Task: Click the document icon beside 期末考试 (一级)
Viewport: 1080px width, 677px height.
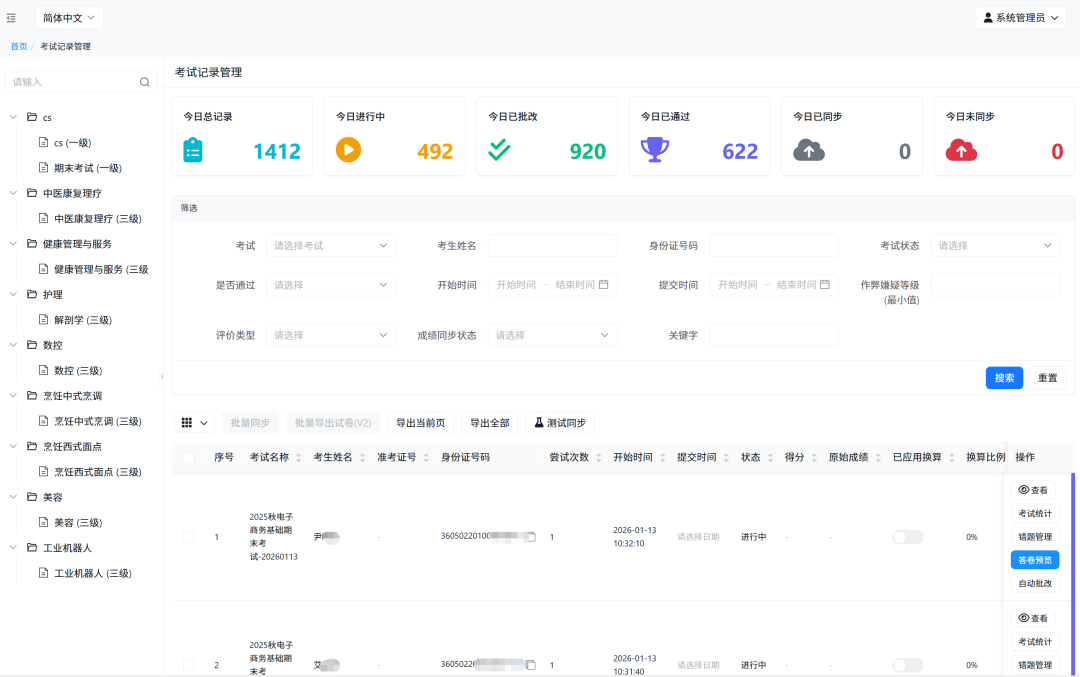Action: [x=43, y=167]
